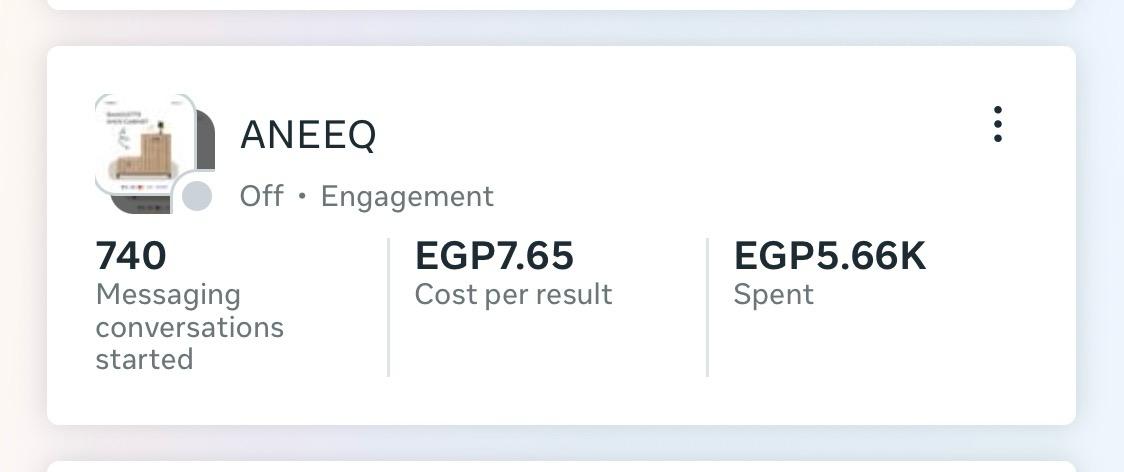Click the 740 results number
Viewport: 1124px width, 472px height.
point(131,256)
